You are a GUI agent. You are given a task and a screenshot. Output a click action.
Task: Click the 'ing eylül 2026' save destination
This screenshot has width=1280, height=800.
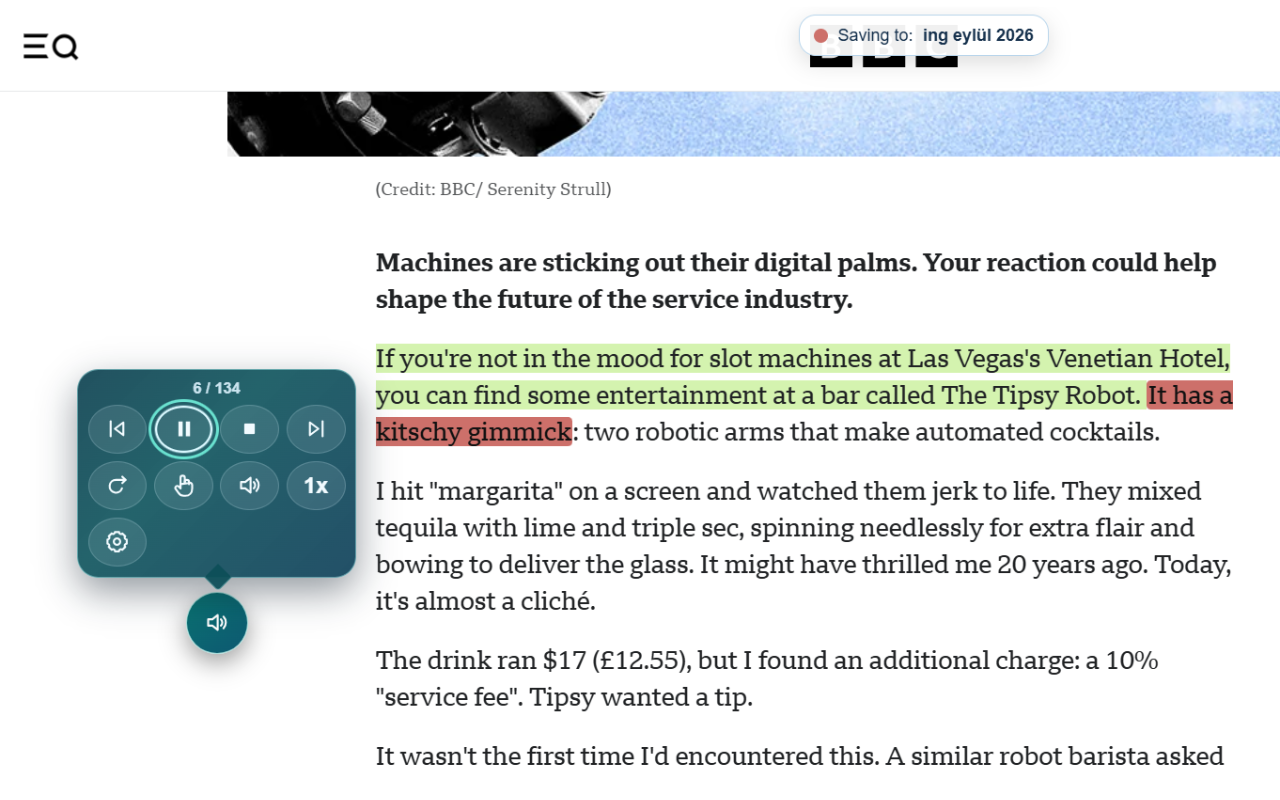point(978,36)
